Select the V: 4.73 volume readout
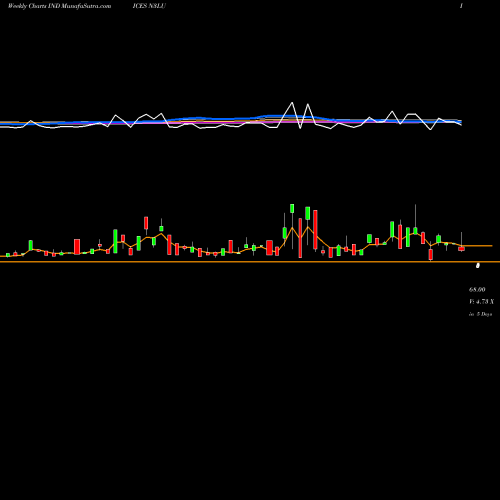 pyautogui.click(x=481, y=301)
